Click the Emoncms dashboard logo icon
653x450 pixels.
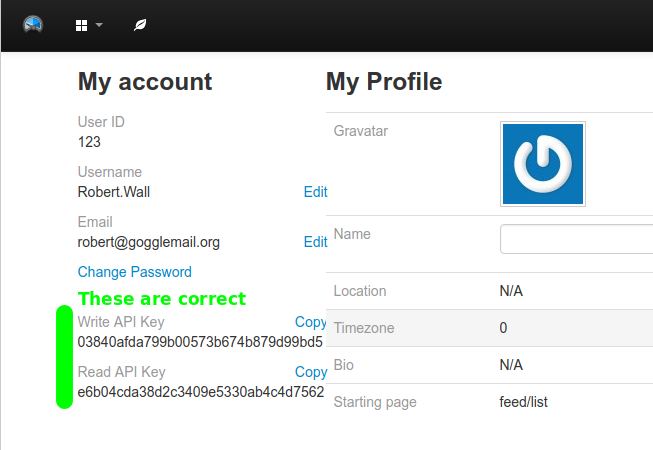33,25
